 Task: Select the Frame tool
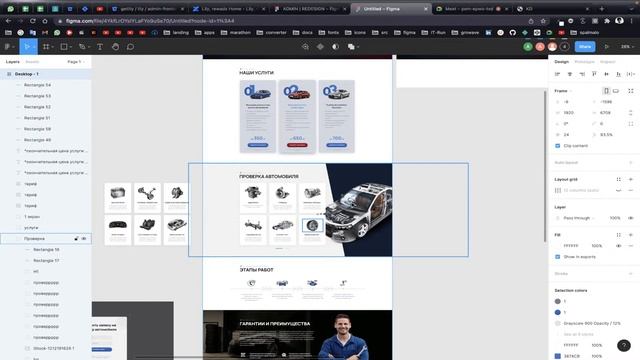[46, 47]
